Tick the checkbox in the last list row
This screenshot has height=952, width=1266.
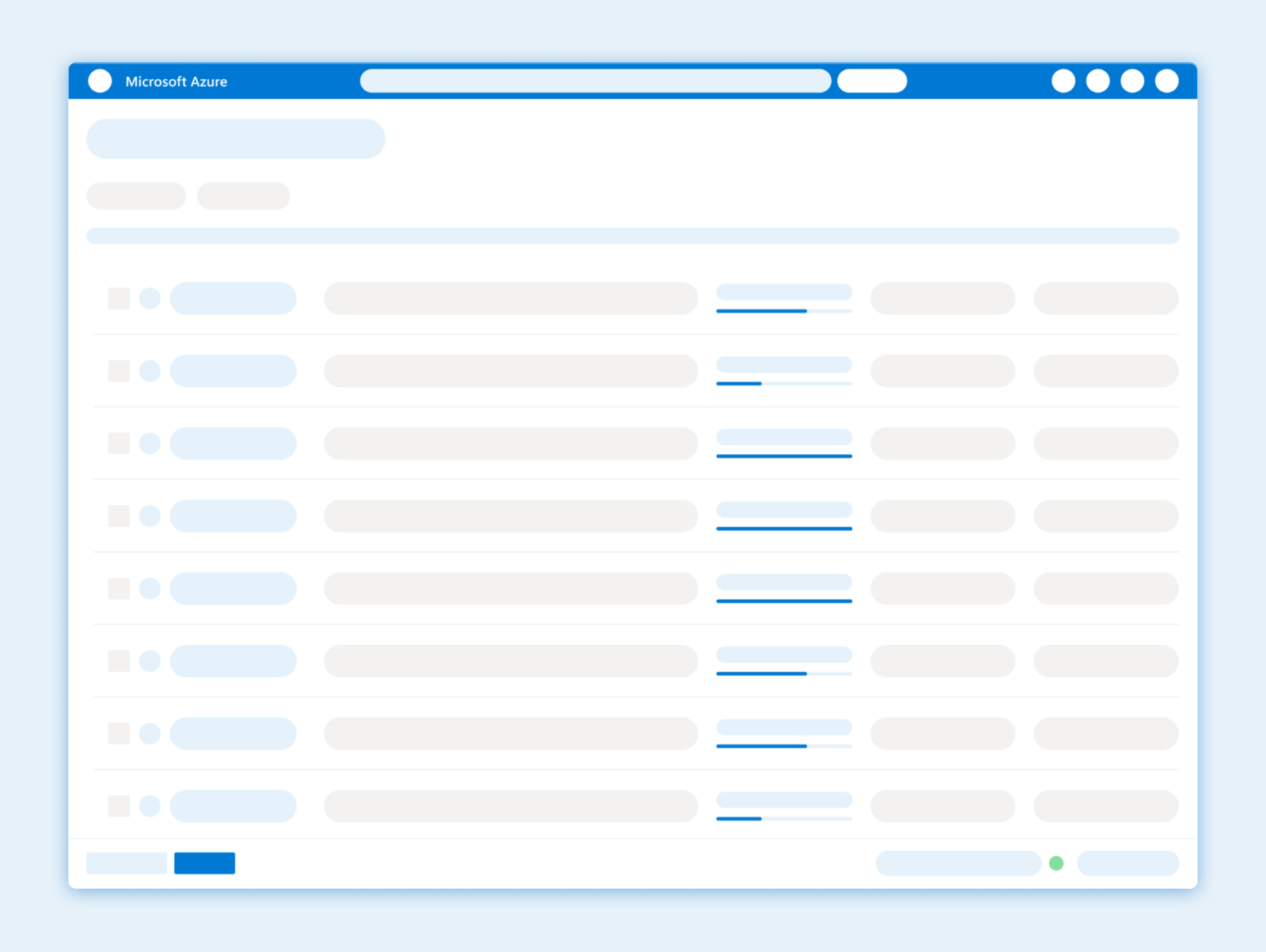point(119,806)
